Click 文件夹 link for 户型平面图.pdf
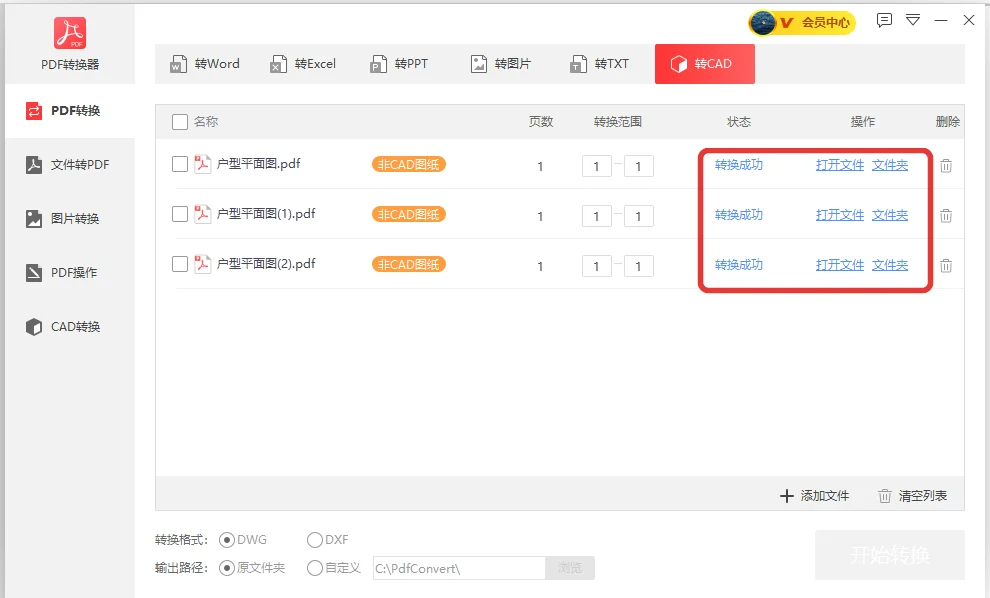The image size is (990, 598). click(890, 165)
